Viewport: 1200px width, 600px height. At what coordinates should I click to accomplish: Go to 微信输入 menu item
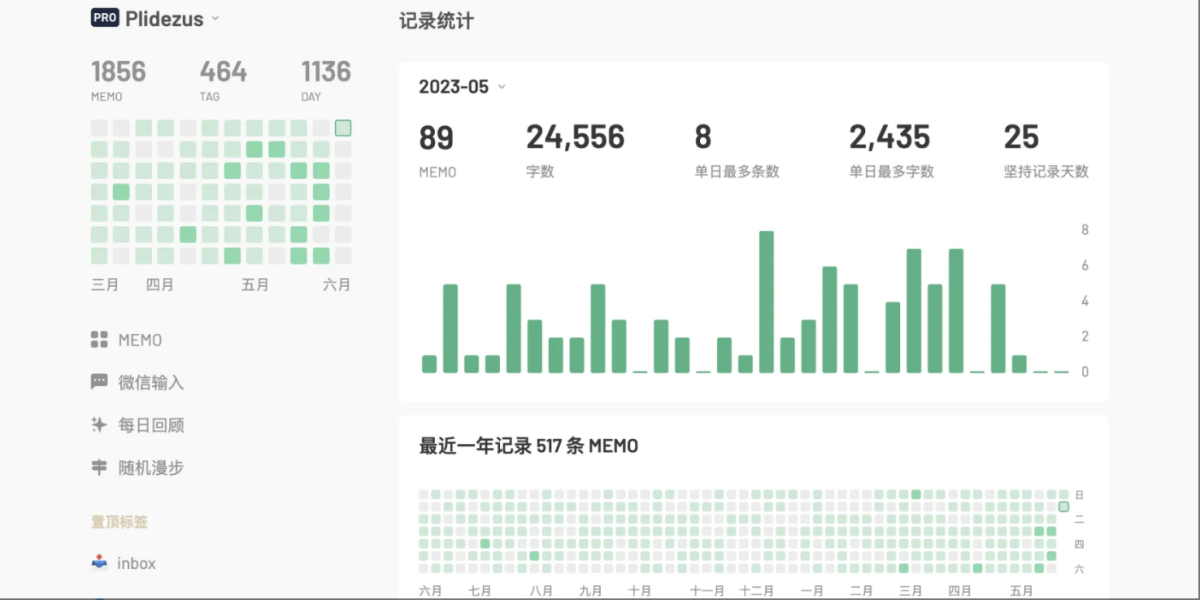tap(151, 382)
